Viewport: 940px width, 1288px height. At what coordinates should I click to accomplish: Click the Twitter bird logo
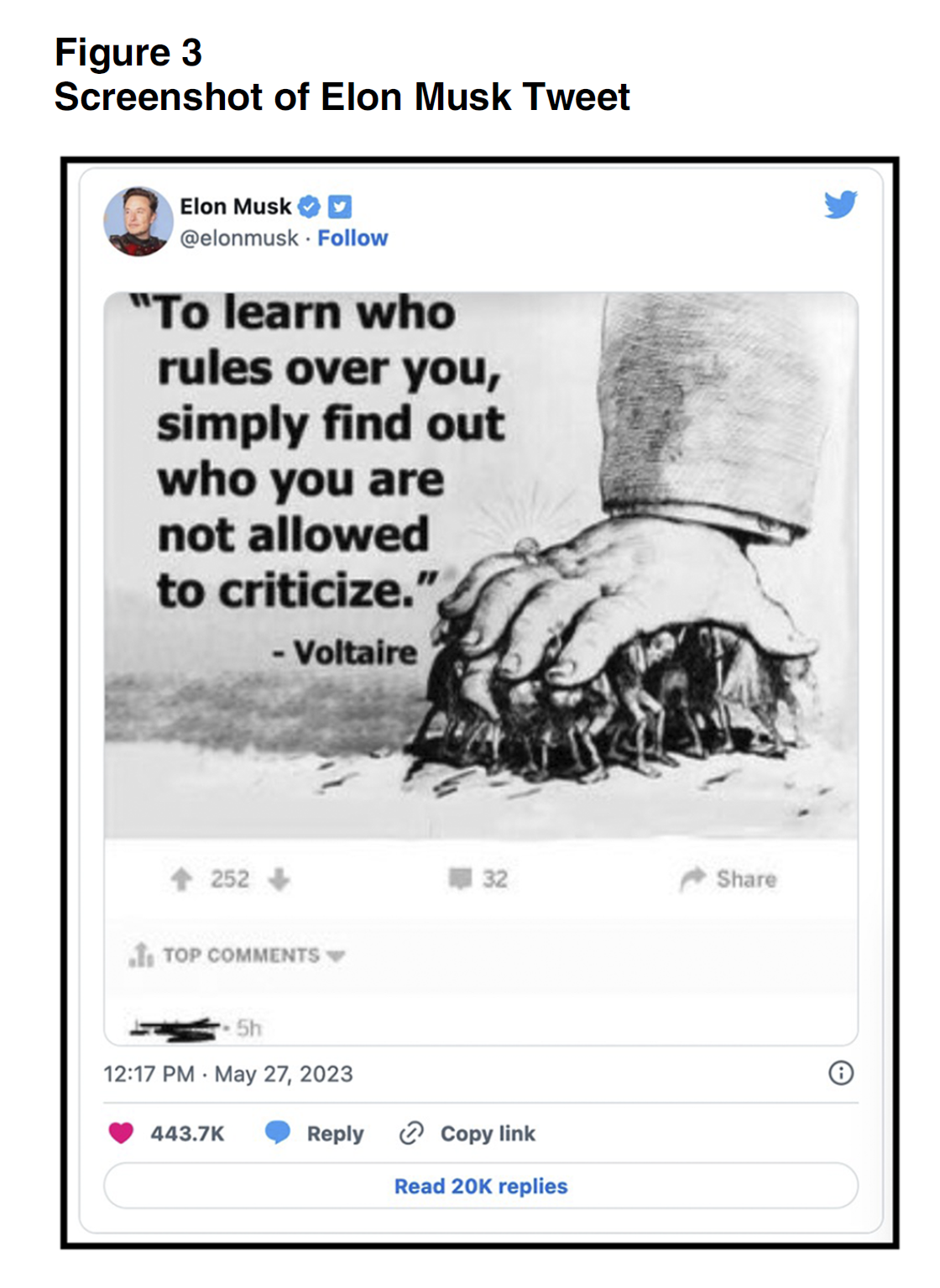(840, 204)
